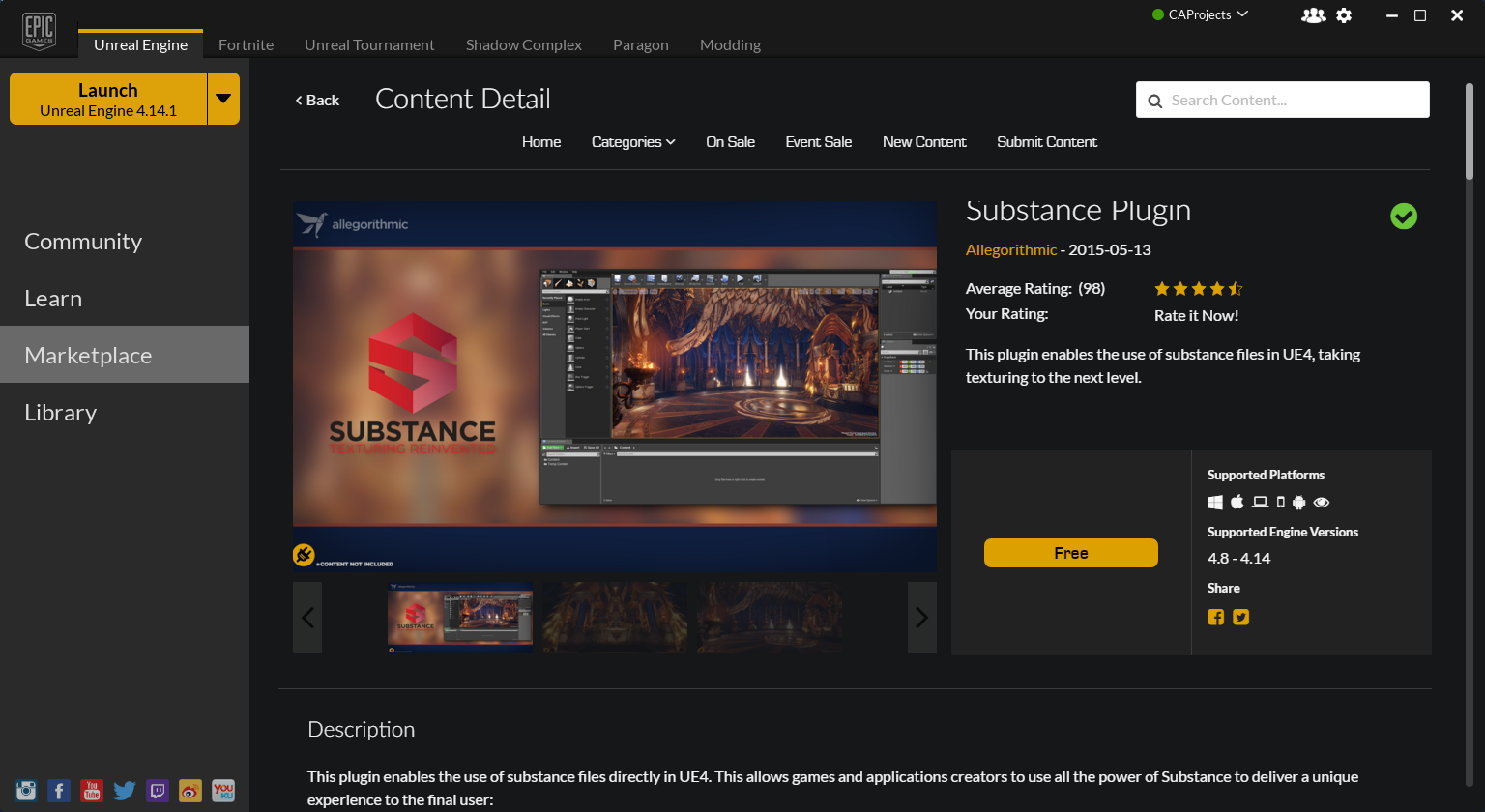Select the middle dark screenshot thumbnail
The height and width of the screenshot is (812, 1485).
[x=615, y=618]
